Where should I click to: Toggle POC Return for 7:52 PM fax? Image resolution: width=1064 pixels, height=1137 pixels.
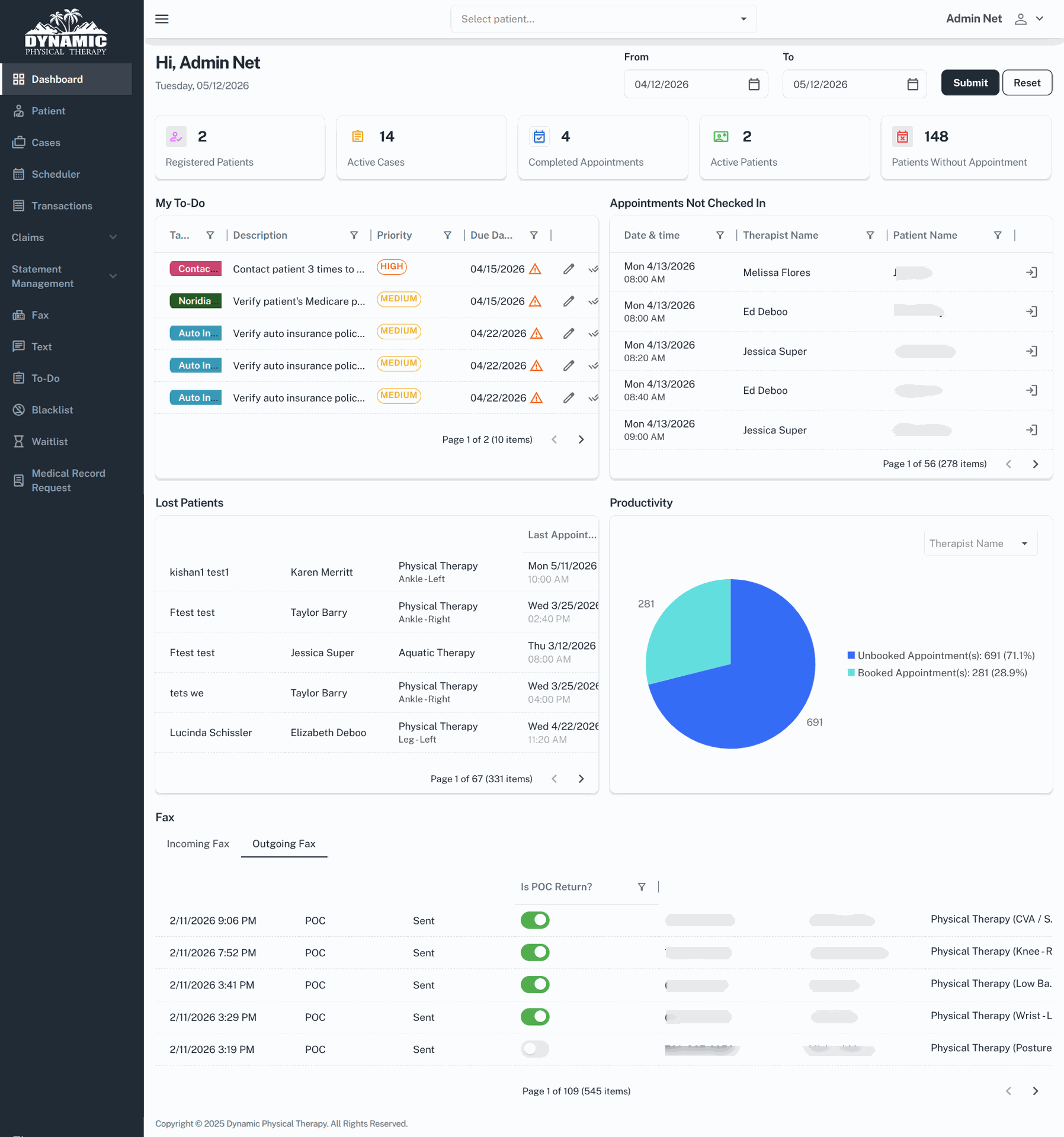point(535,952)
